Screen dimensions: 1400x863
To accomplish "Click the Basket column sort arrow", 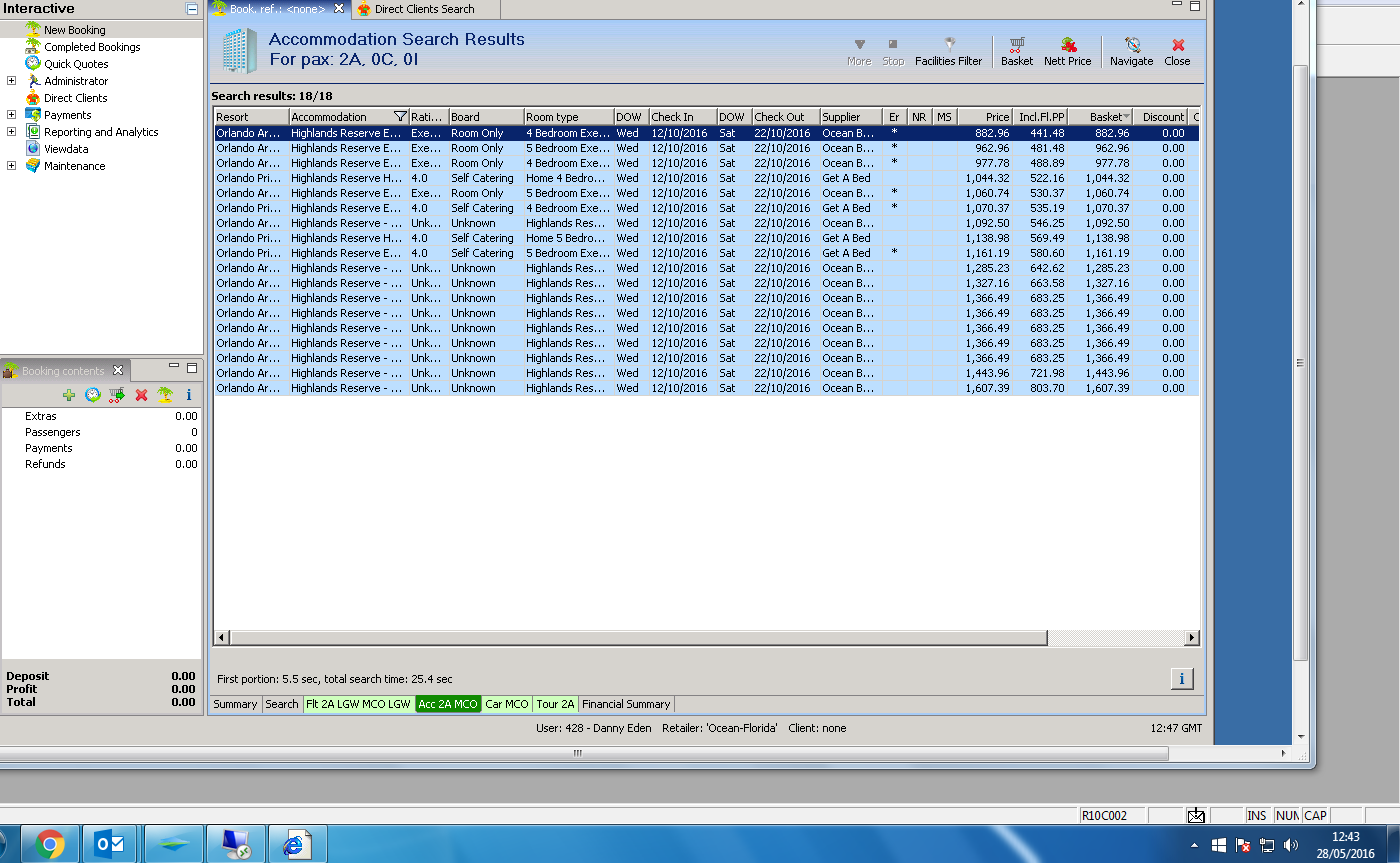I will pos(1127,117).
